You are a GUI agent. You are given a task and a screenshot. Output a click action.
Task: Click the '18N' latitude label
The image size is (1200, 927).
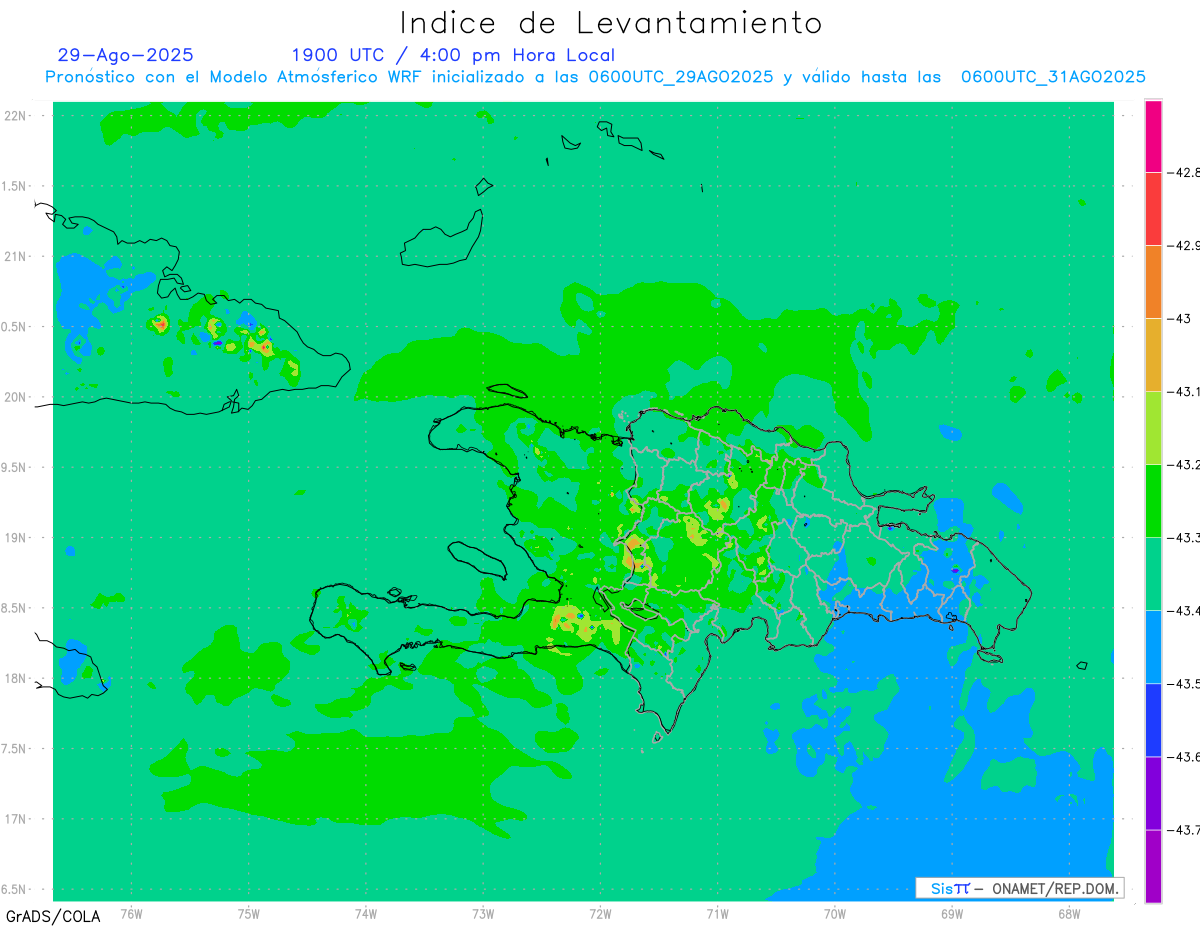click(17, 678)
